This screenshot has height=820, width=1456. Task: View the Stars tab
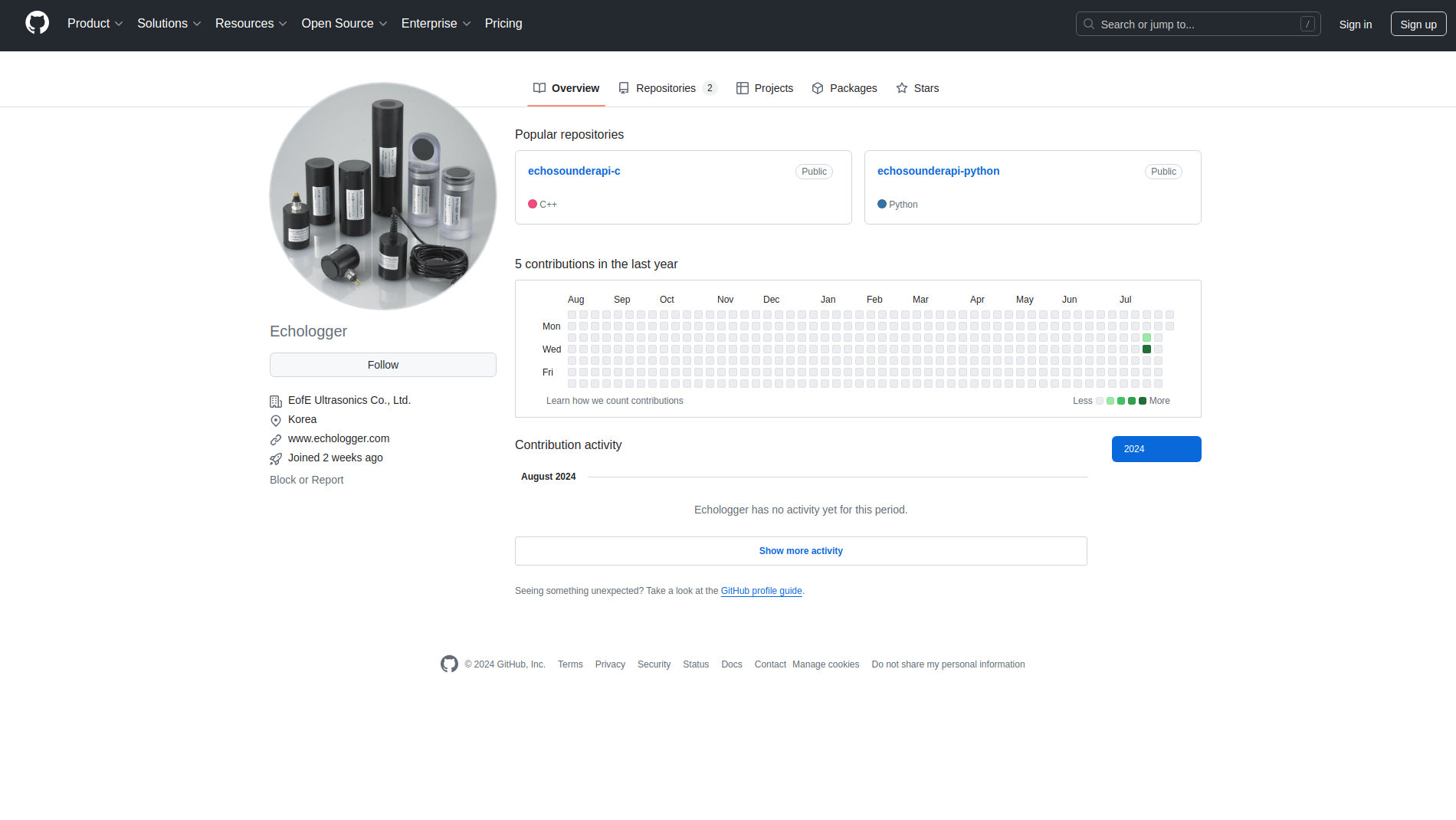(x=917, y=88)
